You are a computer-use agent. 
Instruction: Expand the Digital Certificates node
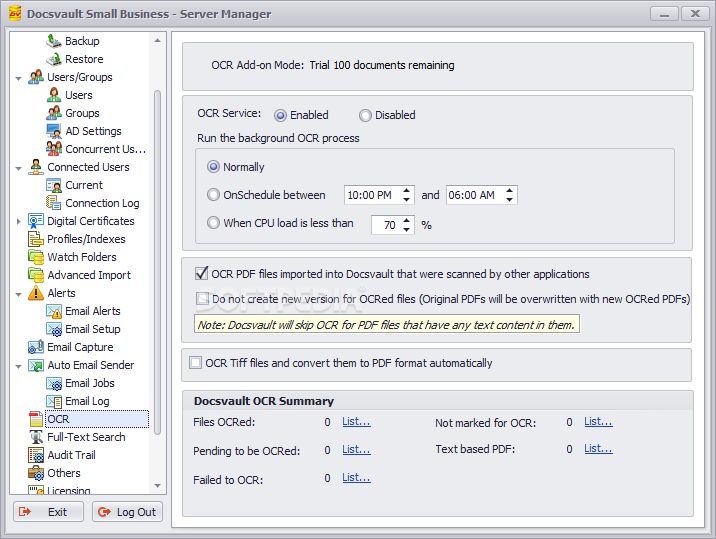tap(19, 221)
